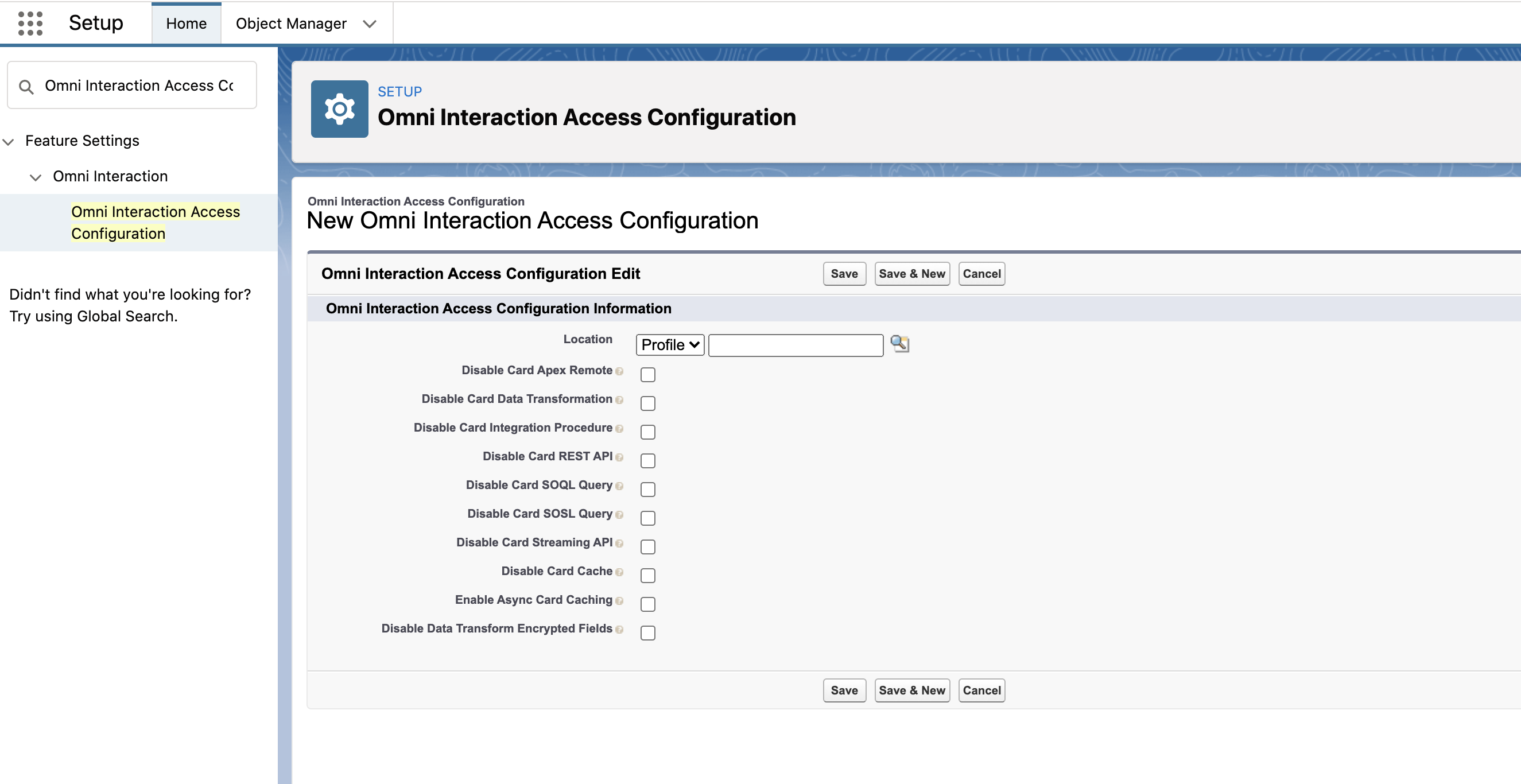Click help icon beside Disable Card SOSL Query

pyautogui.click(x=619, y=515)
